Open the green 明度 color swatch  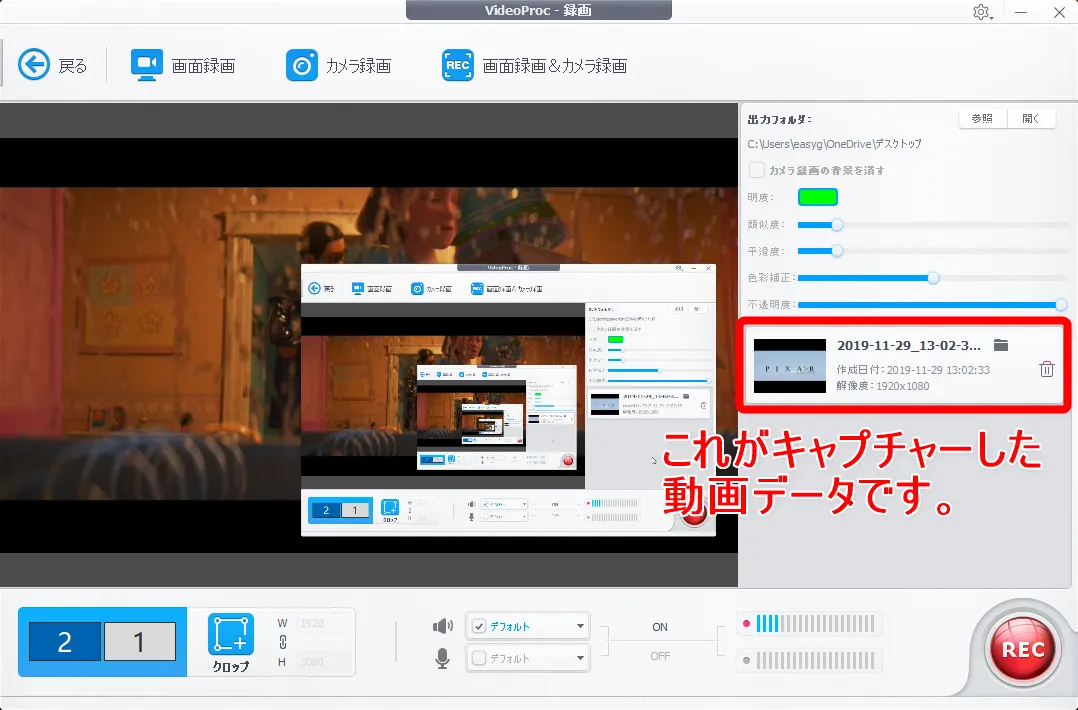tap(817, 197)
